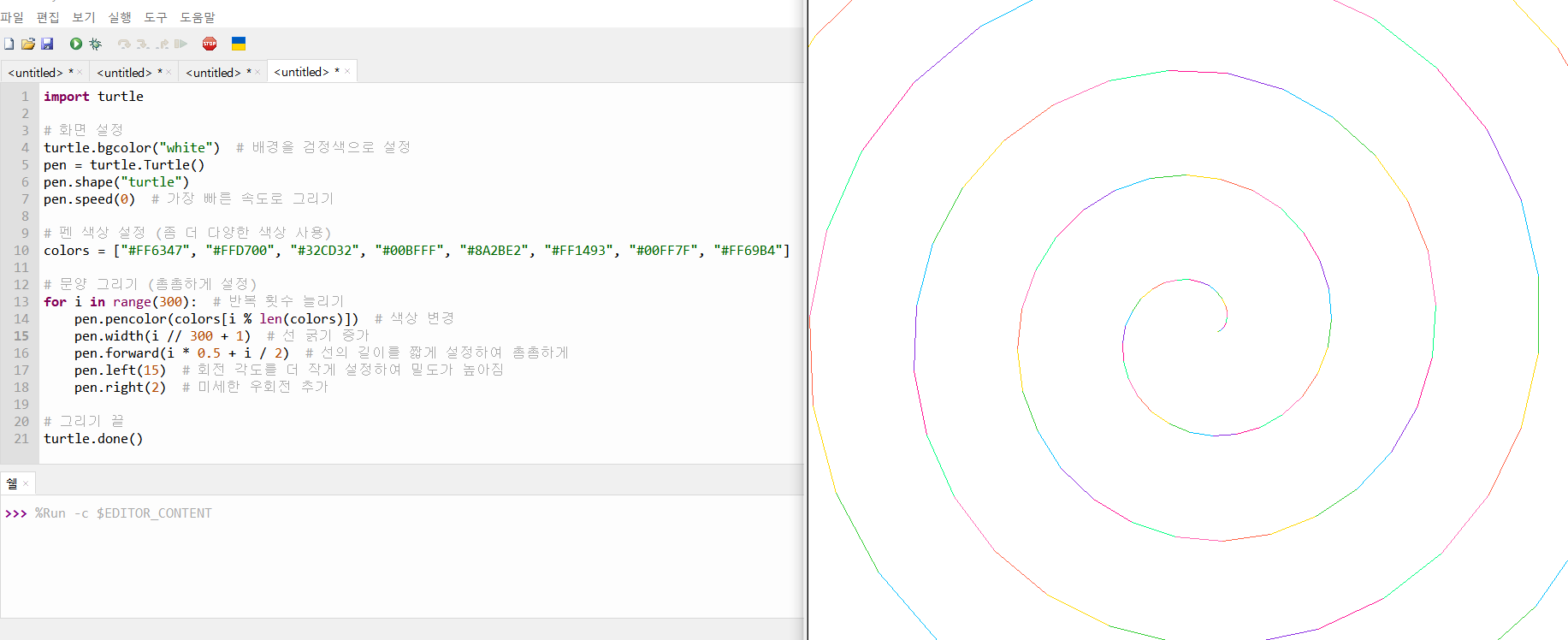Open a file using the folder icon
The width and height of the screenshot is (1568, 640).
click(28, 44)
